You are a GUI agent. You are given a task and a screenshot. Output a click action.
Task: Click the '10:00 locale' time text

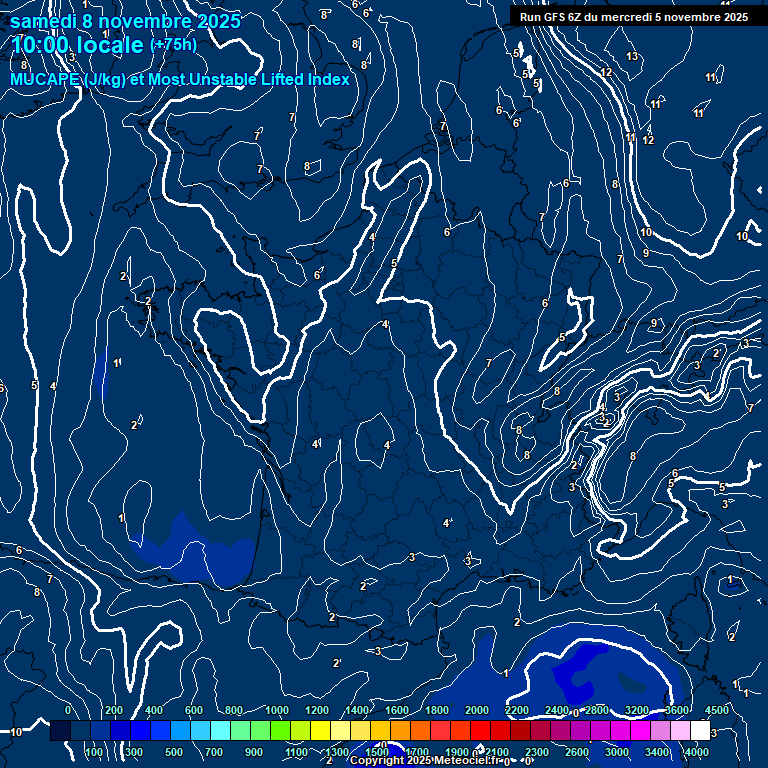[x=77, y=45]
